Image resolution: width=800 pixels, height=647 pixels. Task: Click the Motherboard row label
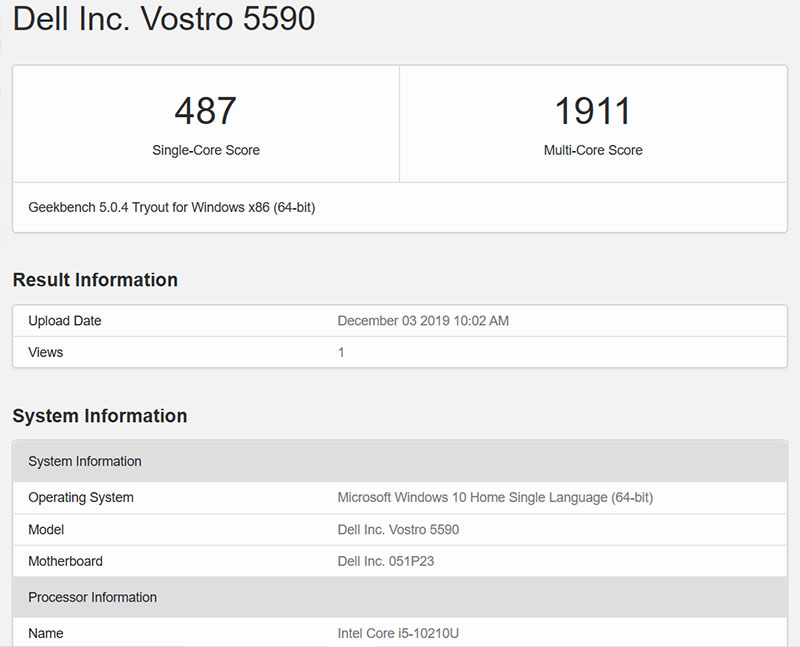[65, 561]
